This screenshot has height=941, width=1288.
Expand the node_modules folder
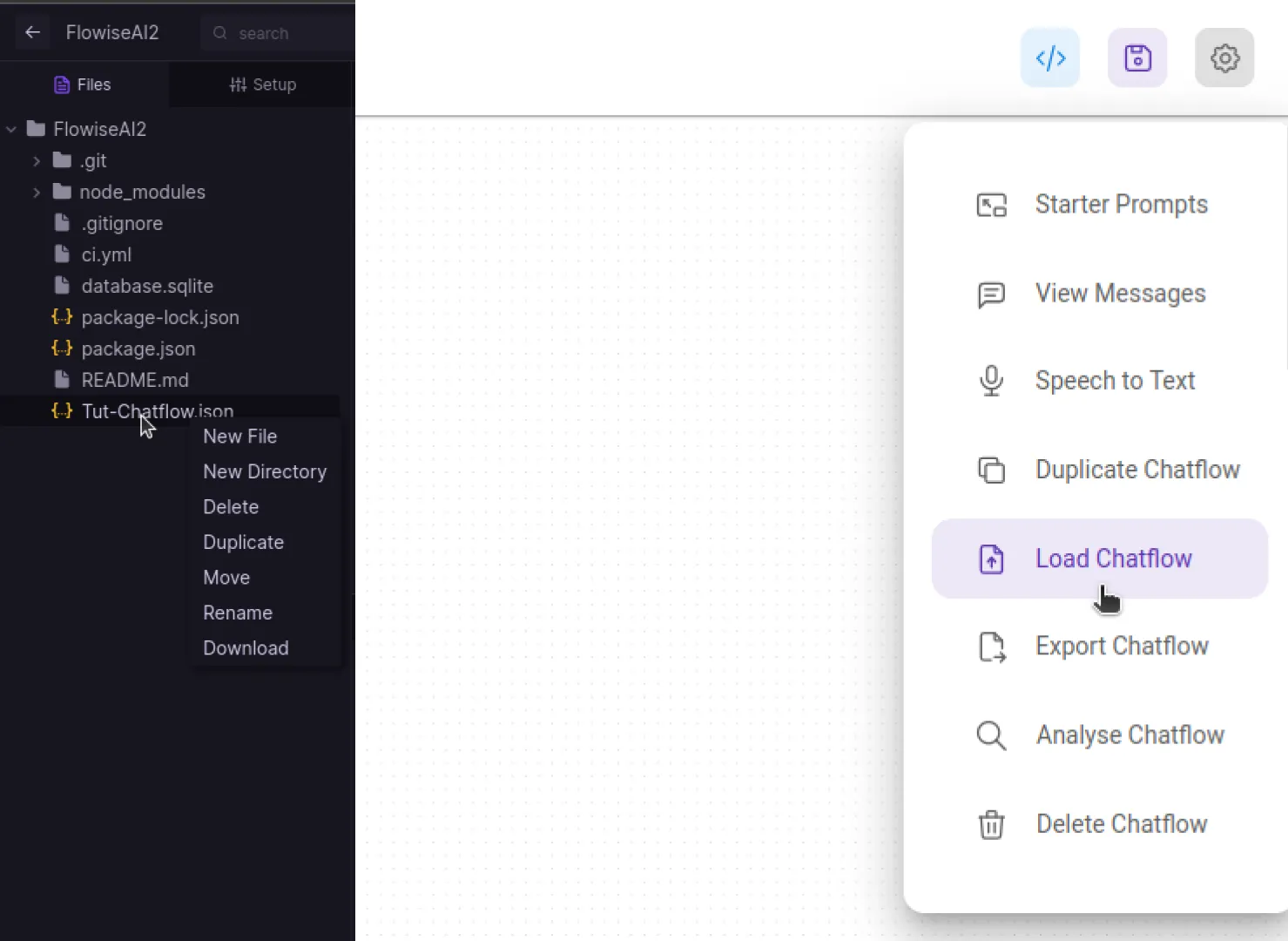tap(37, 192)
